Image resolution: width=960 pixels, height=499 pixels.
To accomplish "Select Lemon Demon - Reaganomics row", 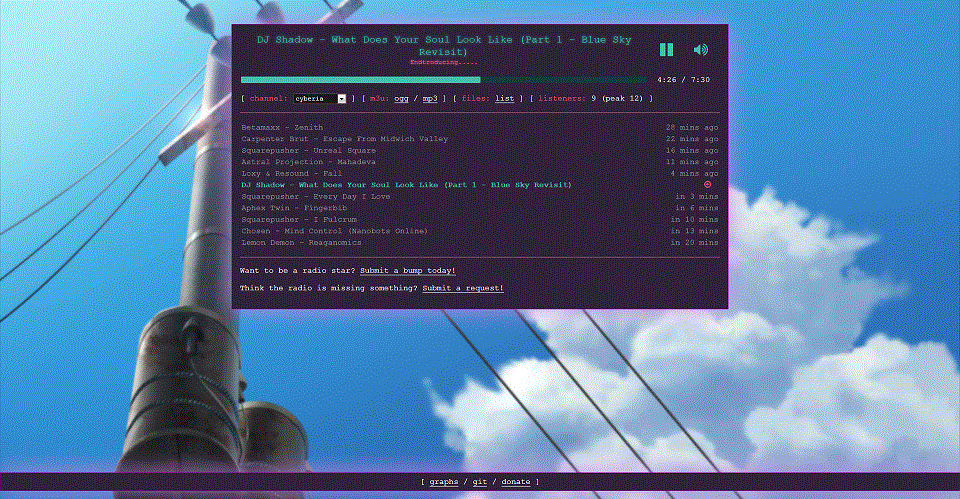I will (x=479, y=243).
